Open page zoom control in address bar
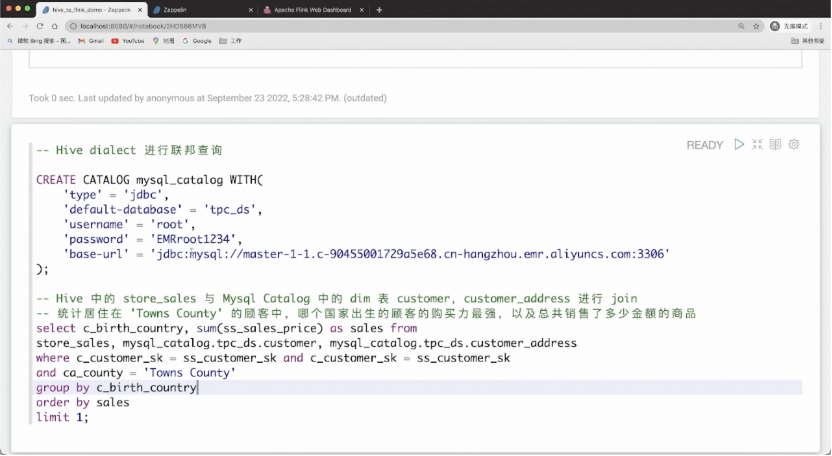The image size is (832, 456). pyautogui.click(x=741, y=26)
